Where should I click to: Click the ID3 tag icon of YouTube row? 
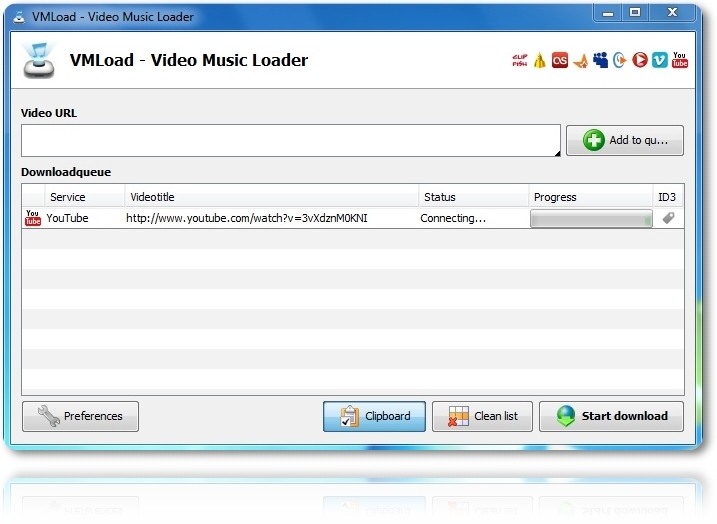click(668, 218)
